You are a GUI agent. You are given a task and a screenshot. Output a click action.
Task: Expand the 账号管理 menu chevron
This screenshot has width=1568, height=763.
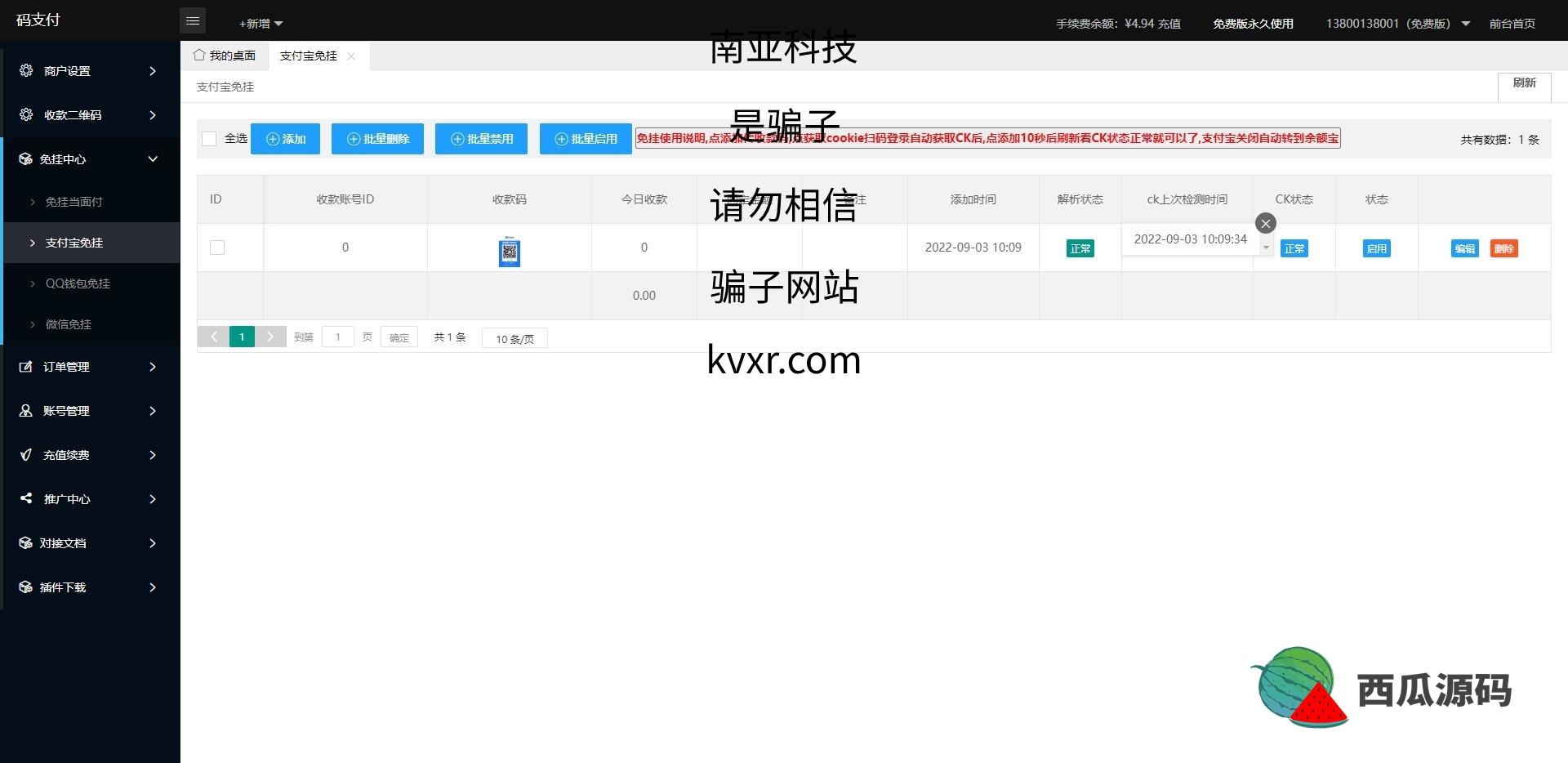[x=153, y=411]
